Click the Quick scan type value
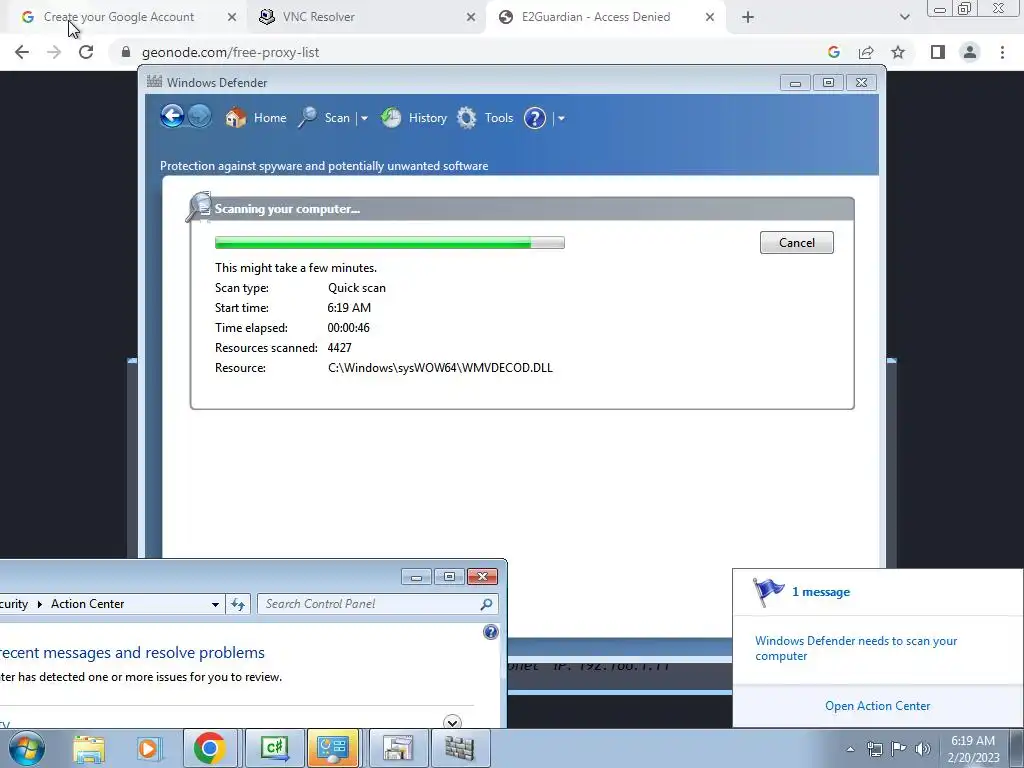Viewport: 1024px width, 768px height. pos(357,288)
